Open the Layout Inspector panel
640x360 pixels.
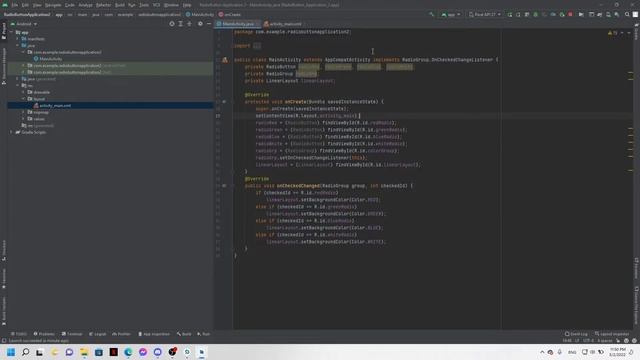pos(612,334)
